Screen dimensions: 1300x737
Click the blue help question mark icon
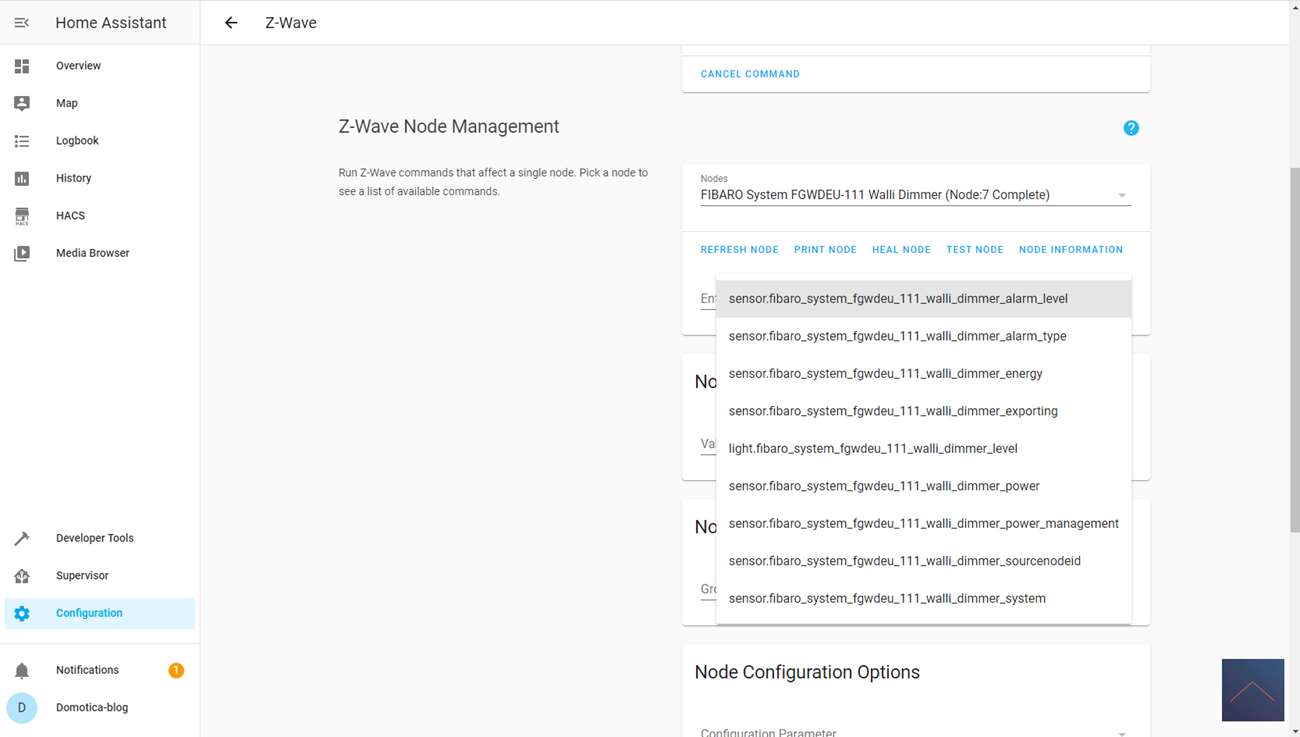click(x=1131, y=128)
